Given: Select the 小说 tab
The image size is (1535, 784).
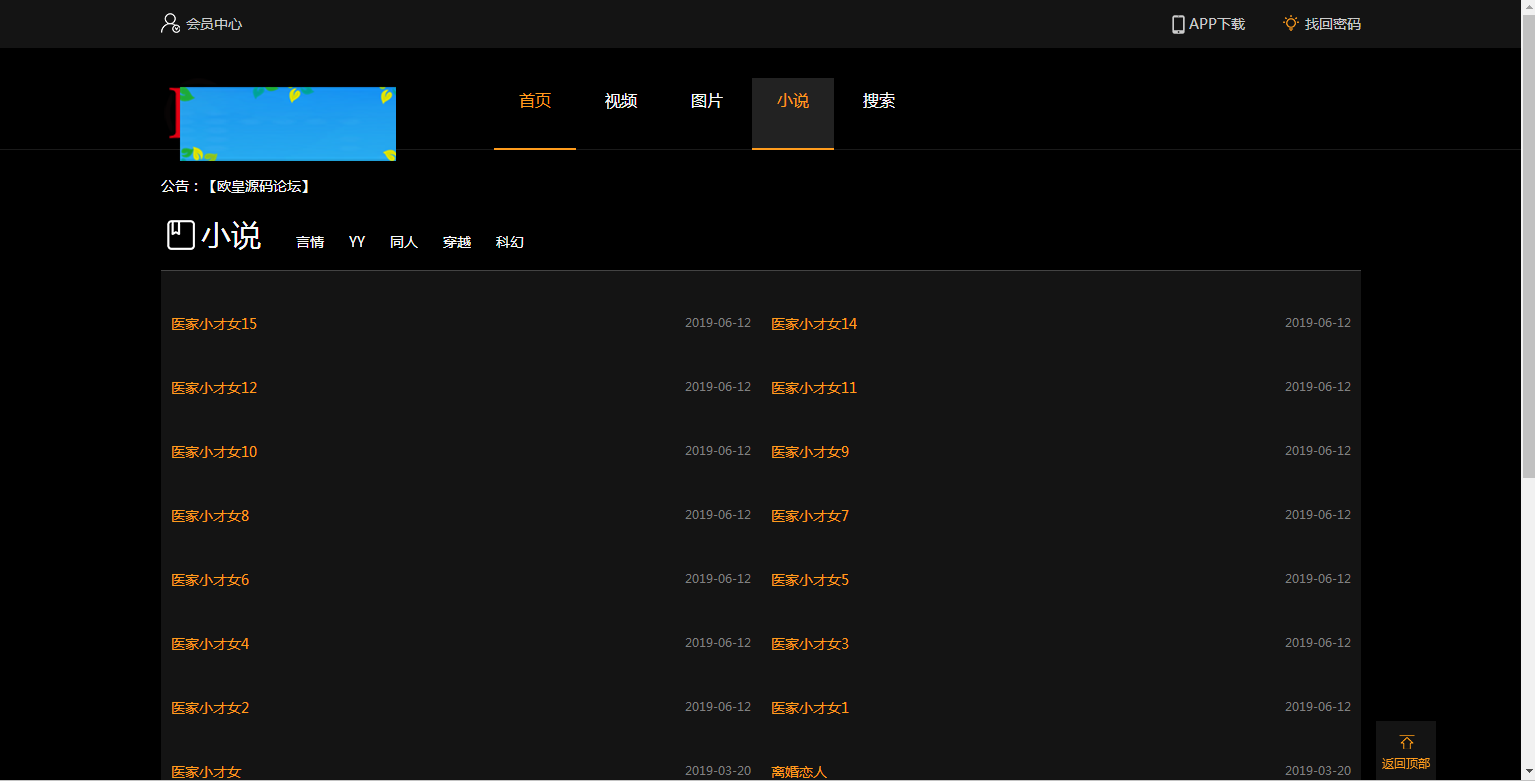Looking at the screenshot, I should [792, 100].
